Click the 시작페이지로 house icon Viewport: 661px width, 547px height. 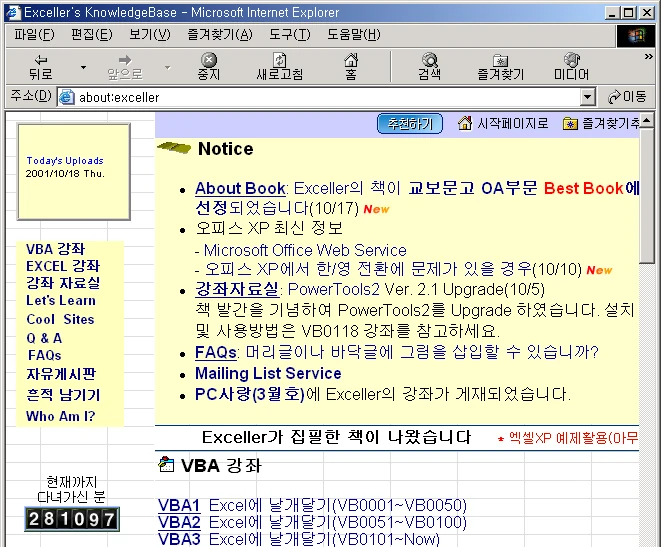pos(465,123)
